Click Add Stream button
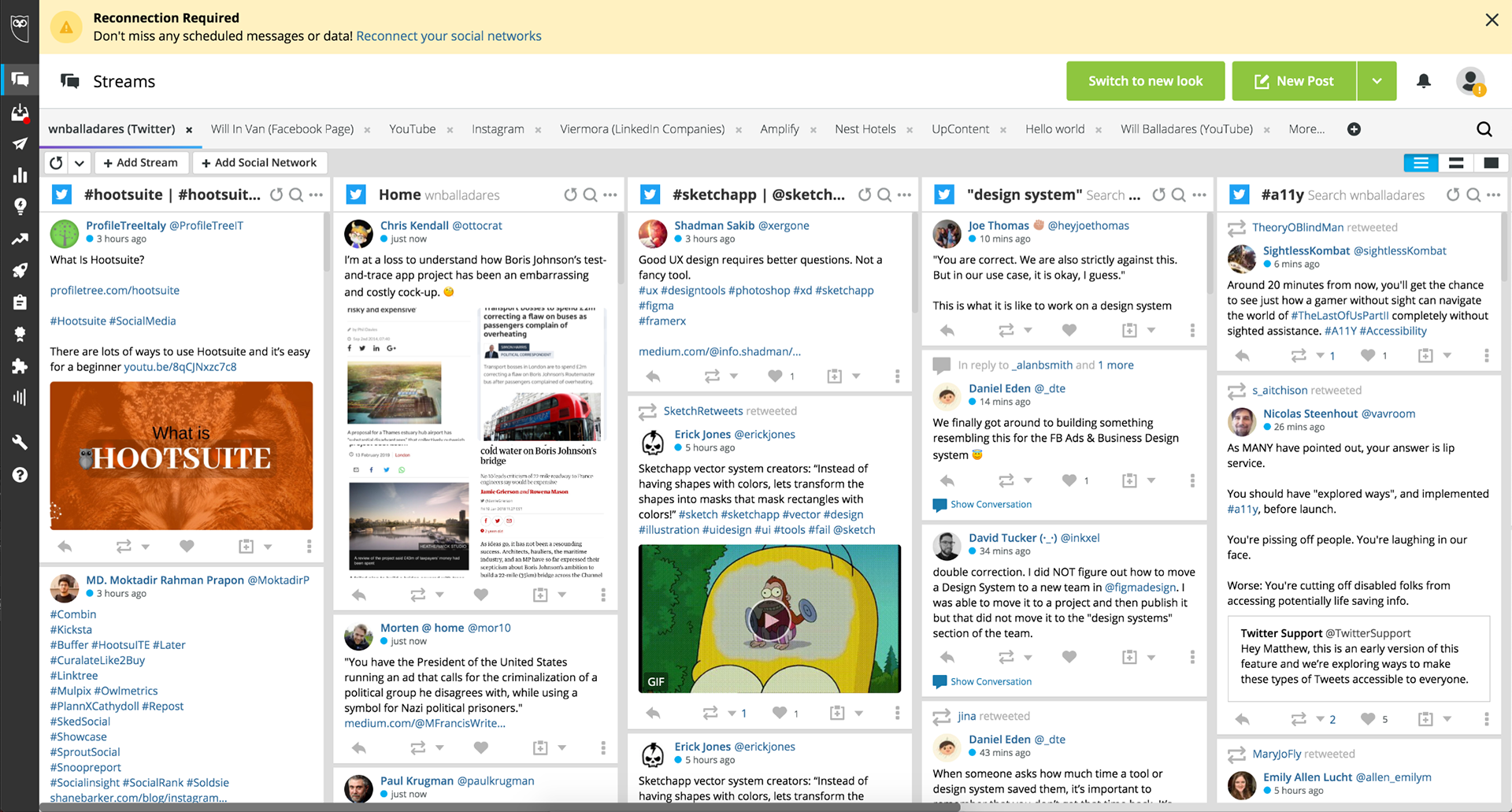 tap(141, 163)
